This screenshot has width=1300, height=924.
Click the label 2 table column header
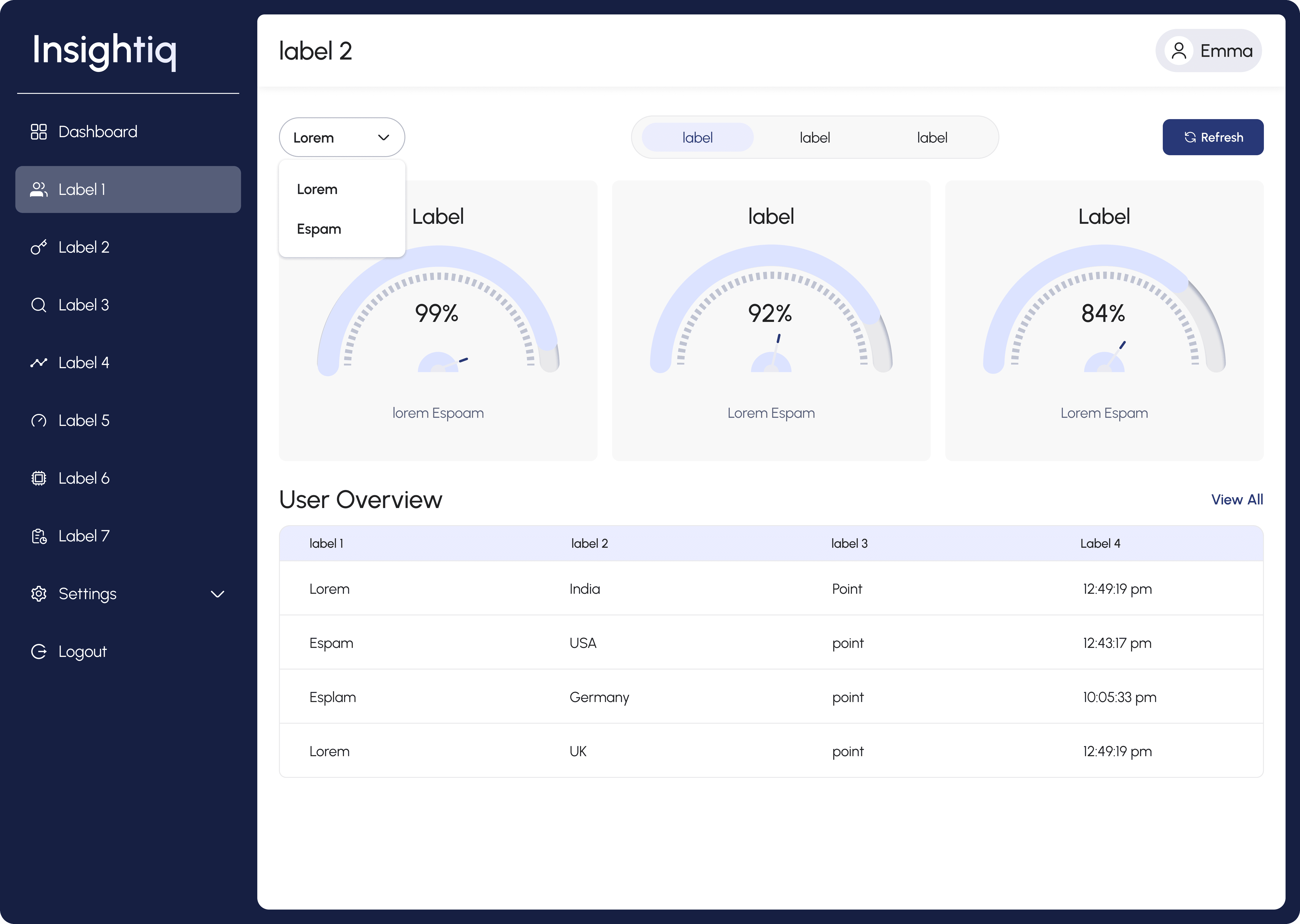[590, 543]
